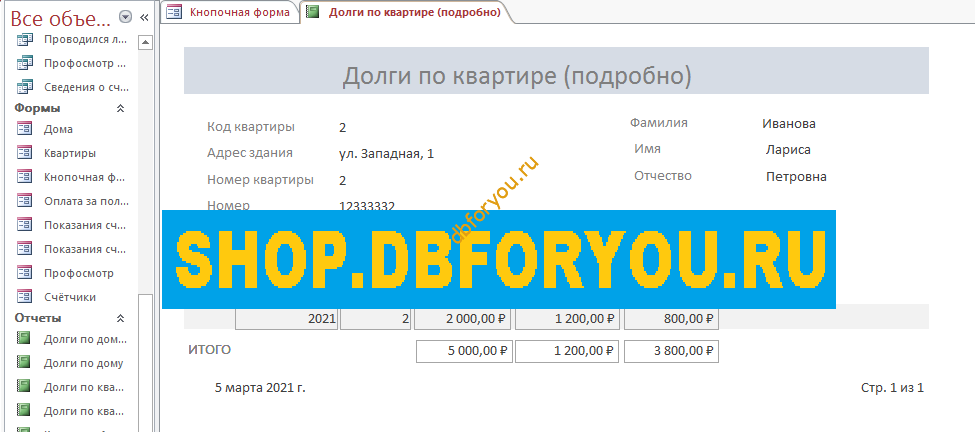Viewport: 975px width, 432px height.
Task: Collapse the Формы group
Action: coord(121,108)
